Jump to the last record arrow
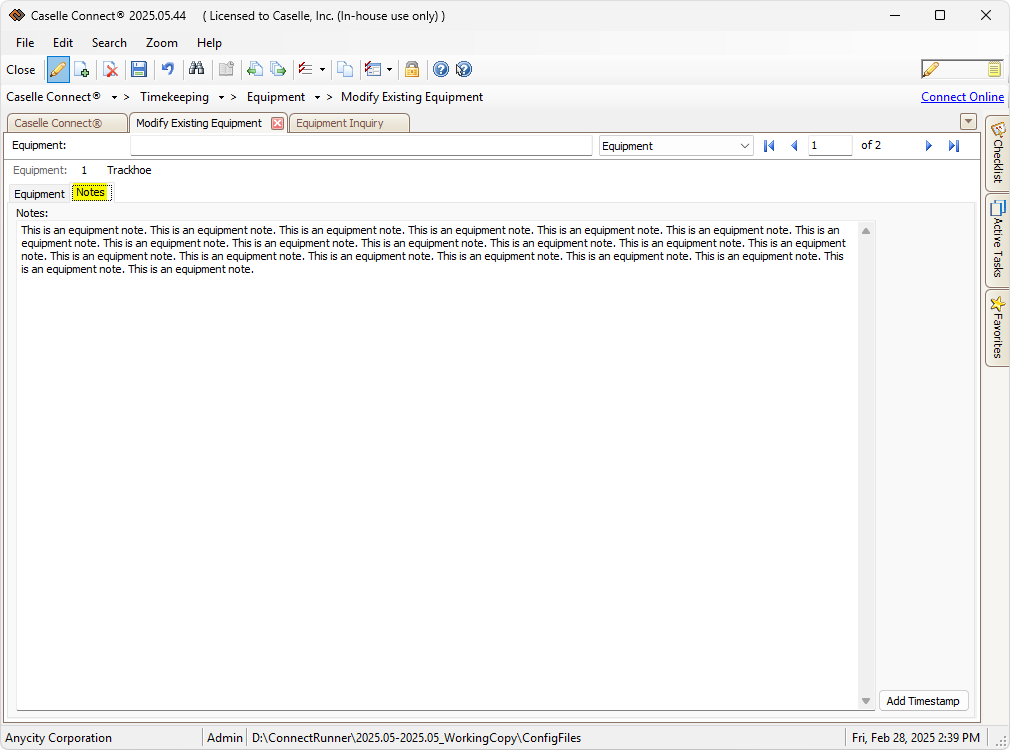This screenshot has height=750, width=1010. pos(954,146)
